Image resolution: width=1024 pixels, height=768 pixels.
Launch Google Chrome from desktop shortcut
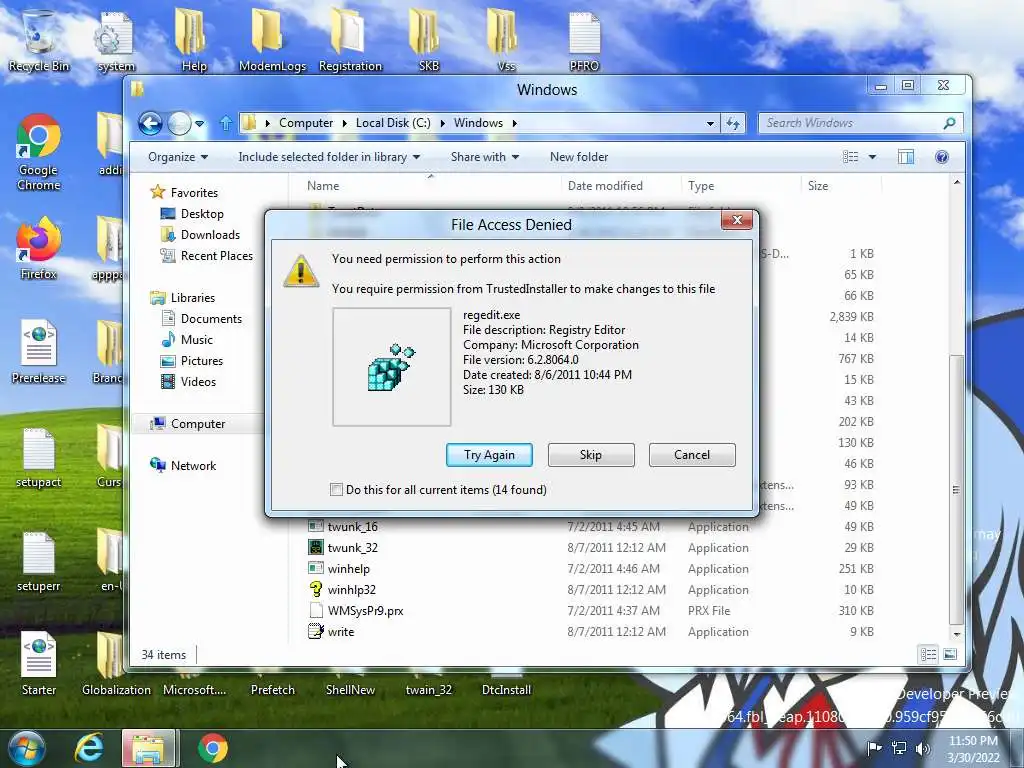coord(39,152)
